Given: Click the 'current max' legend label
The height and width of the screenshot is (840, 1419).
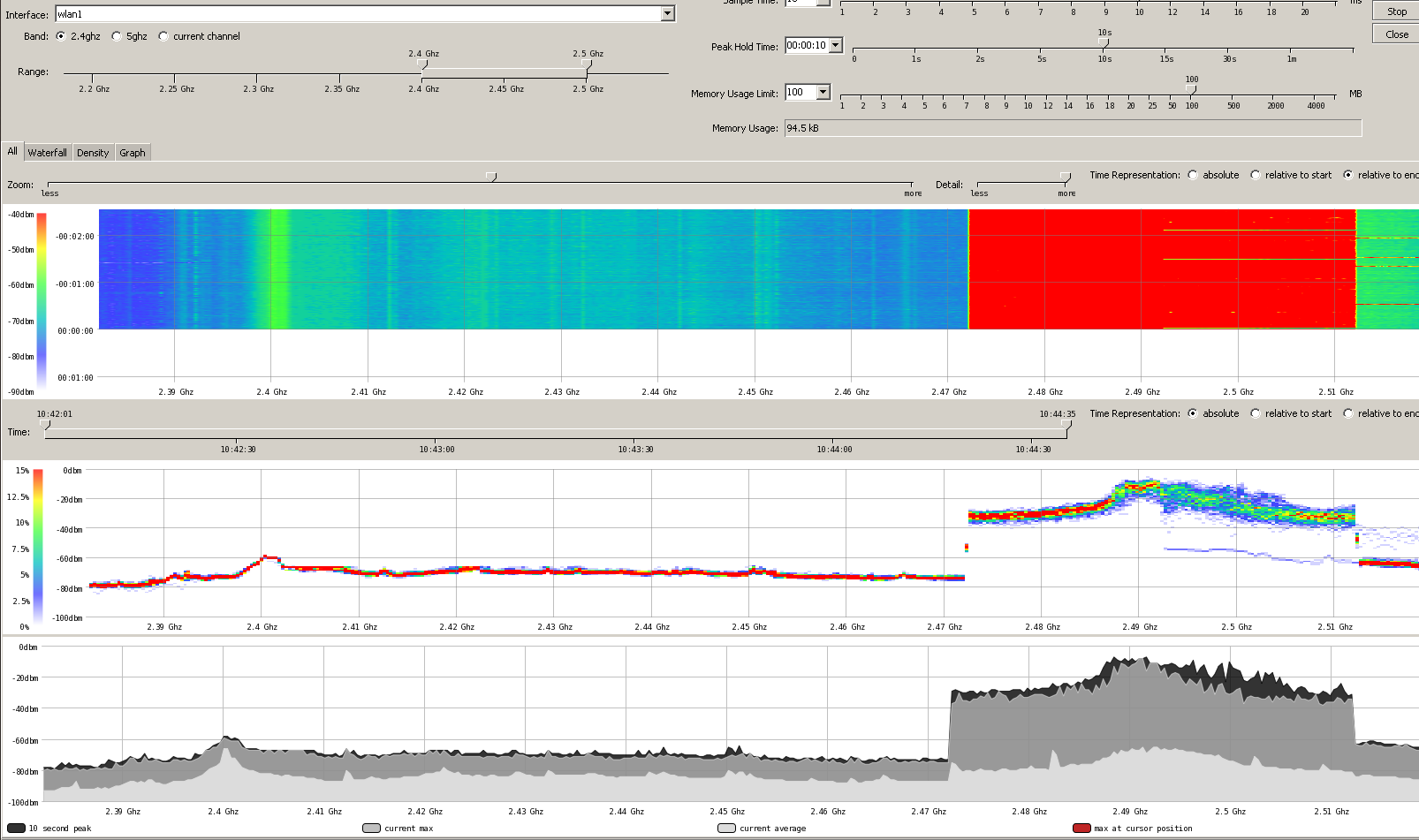Looking at the screenshot, I should point(409,829).
